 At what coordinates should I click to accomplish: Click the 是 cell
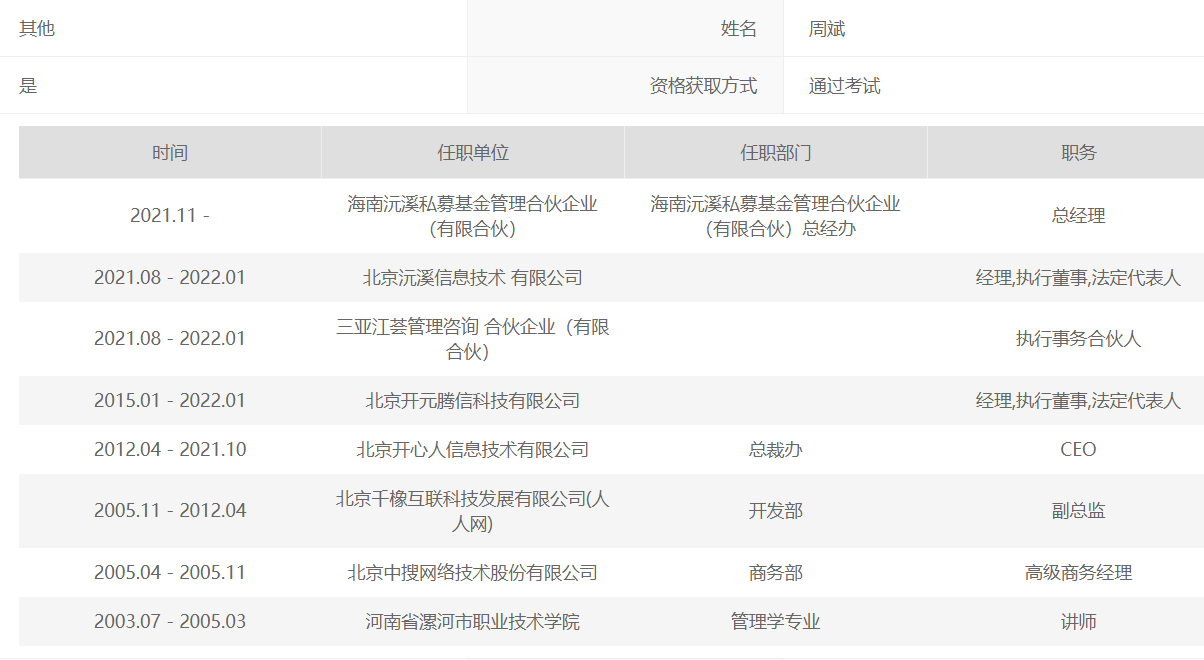(x=28, y=86)
